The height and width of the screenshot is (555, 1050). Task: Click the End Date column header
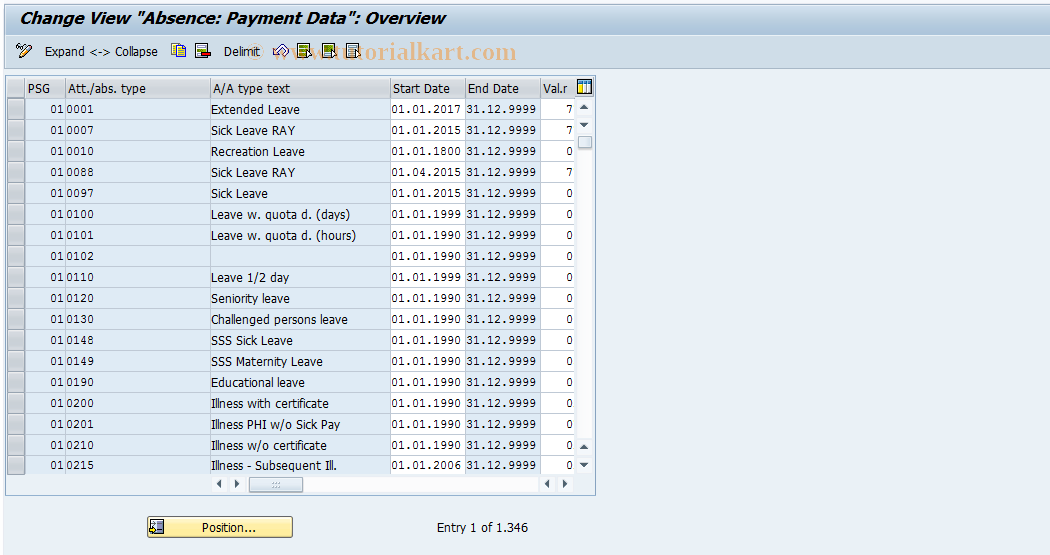[x=502, y=88]
